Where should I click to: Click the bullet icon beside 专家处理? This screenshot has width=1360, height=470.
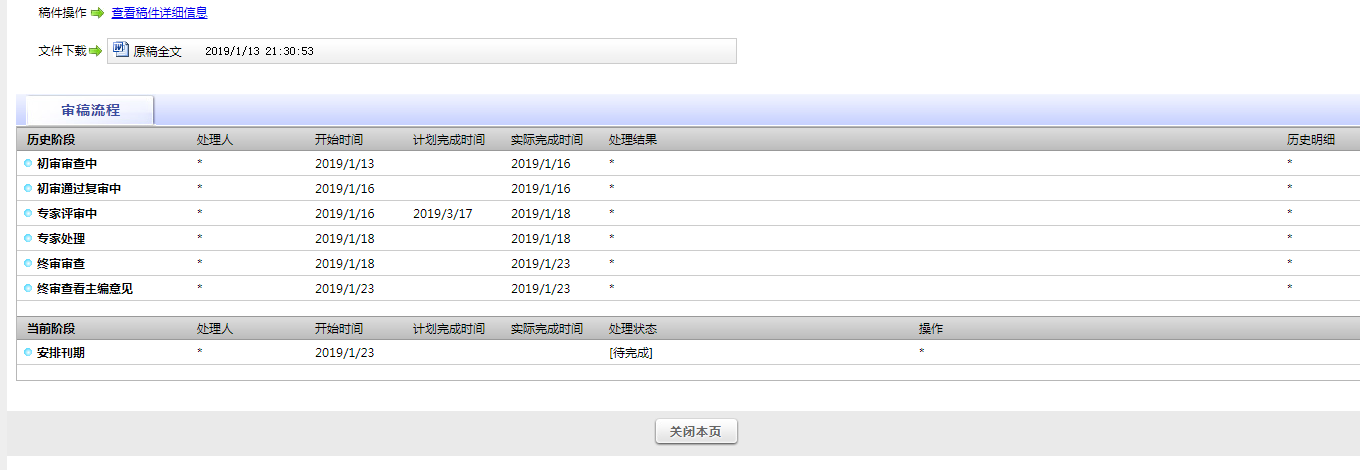28,238
